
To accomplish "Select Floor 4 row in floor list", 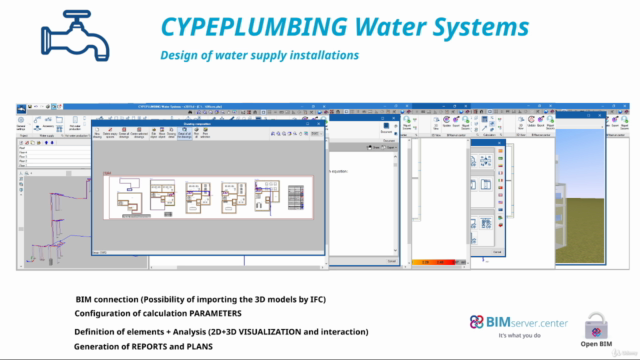I will point(54,152).
